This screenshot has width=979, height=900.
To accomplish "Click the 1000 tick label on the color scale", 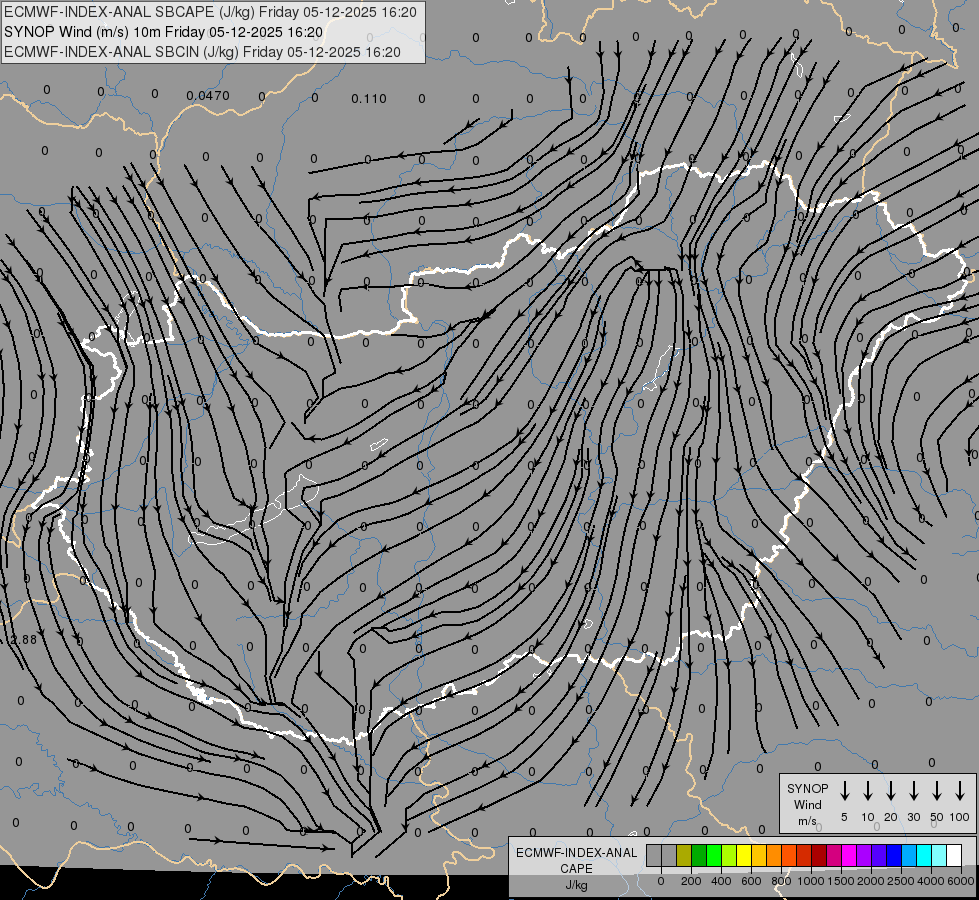I will point(811,881).
